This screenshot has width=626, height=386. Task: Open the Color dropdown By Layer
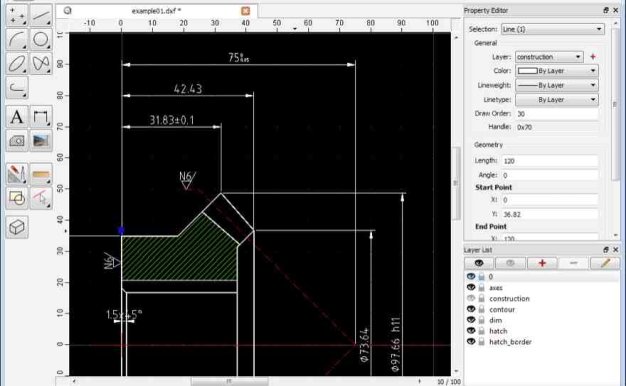(557, 71)
